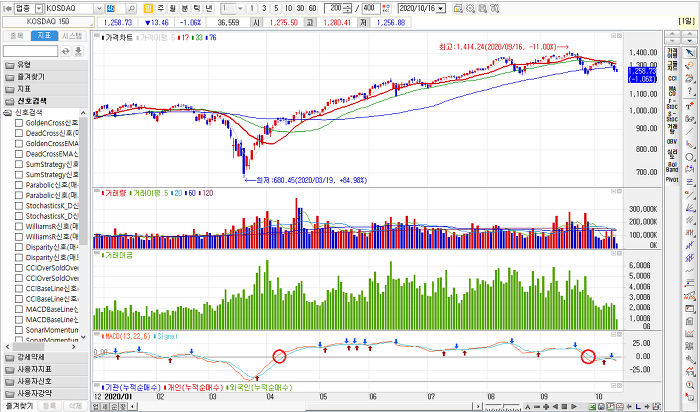
Task: Check the first StochasticsK_D checkbox
Action: point(19,206)
